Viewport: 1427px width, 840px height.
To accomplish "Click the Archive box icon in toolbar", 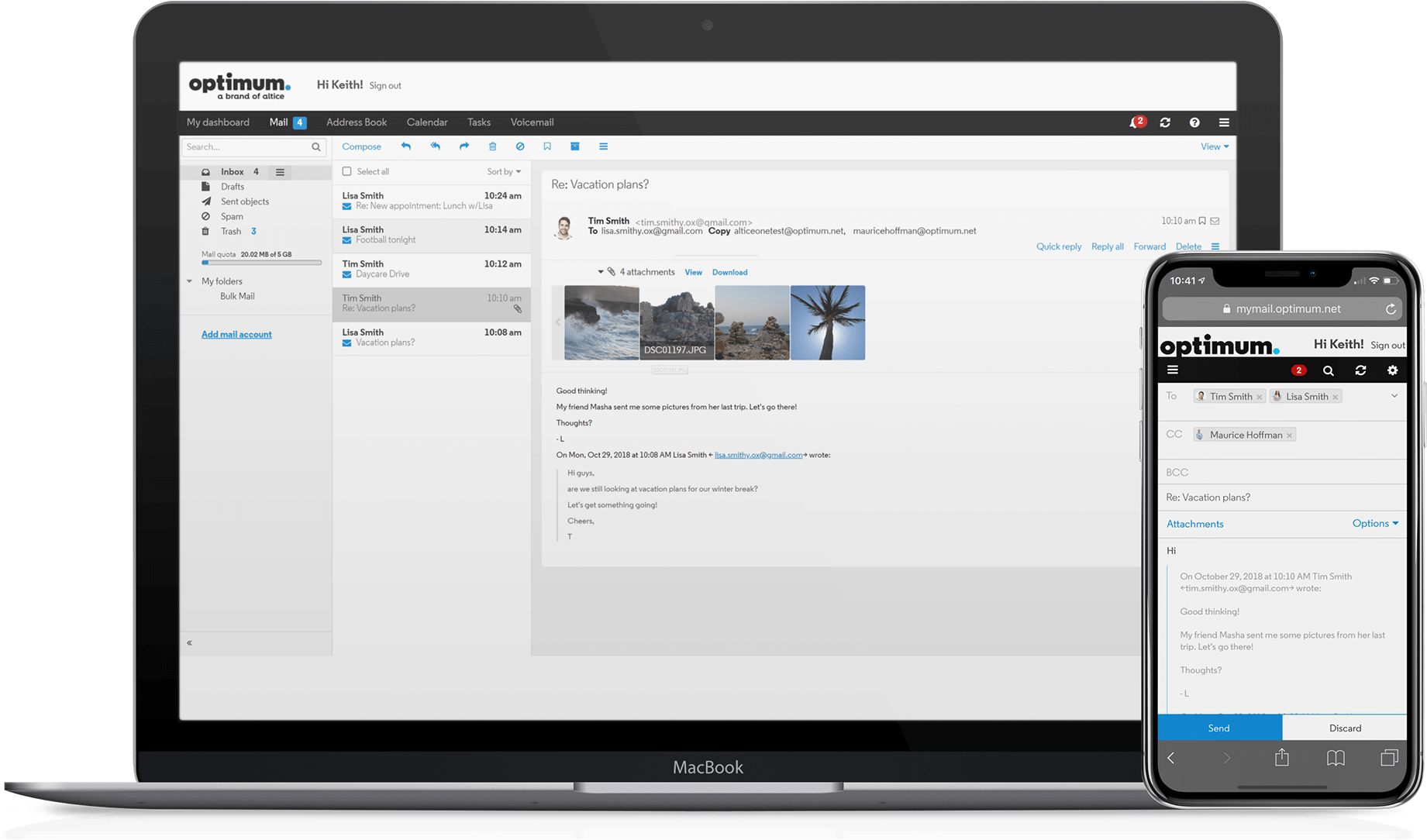I will click(x=575, y=146).
